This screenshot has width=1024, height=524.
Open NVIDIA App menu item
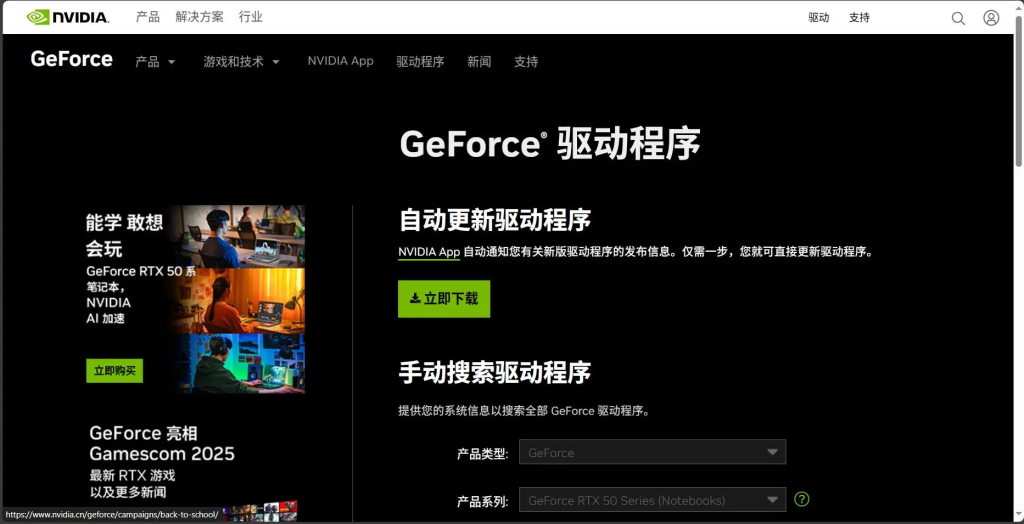coord(340,61)
